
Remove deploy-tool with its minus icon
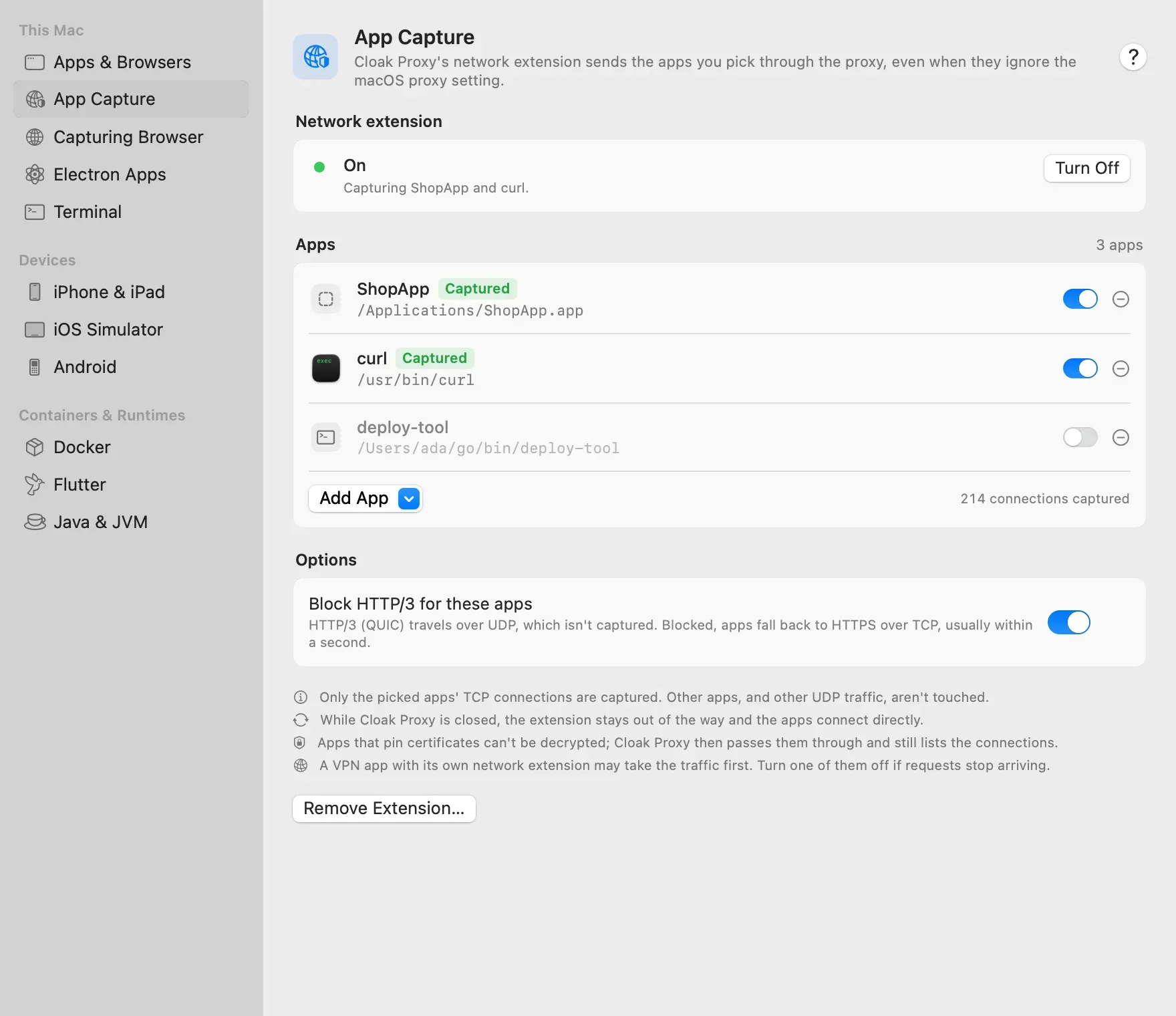[x=1121, y=437]
